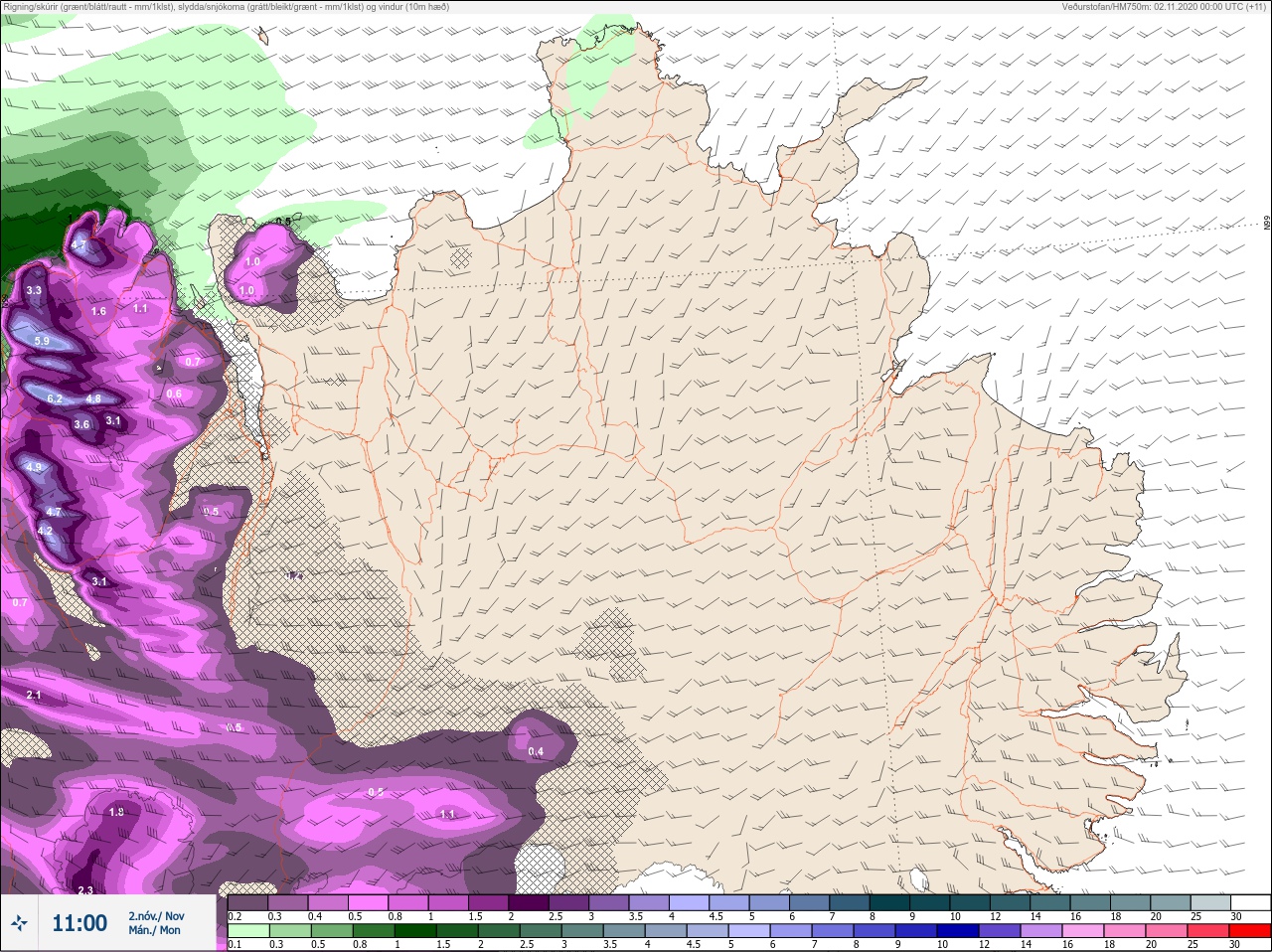Select the 0.5 magenta swatch in upper legend row
The height and width of the screenshot is (952, 1272).
369,902
